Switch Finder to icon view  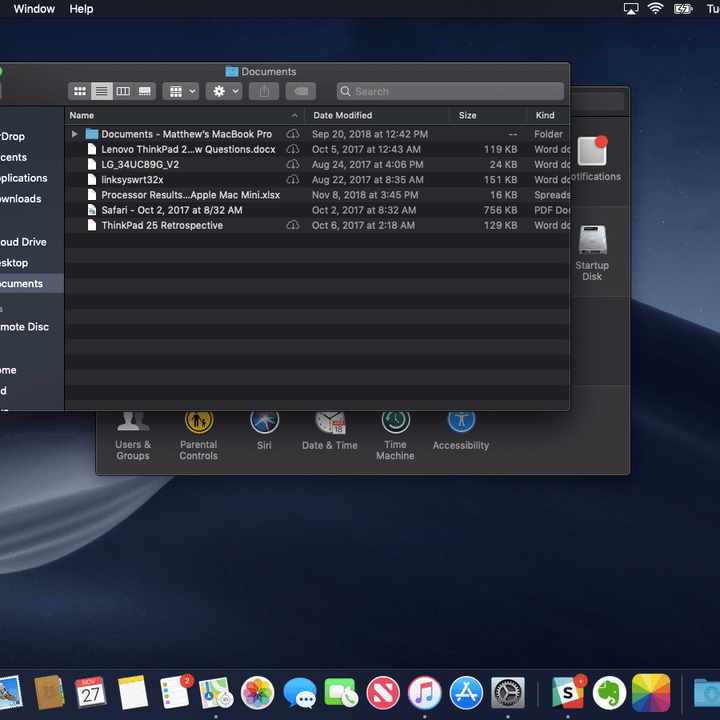80,91
